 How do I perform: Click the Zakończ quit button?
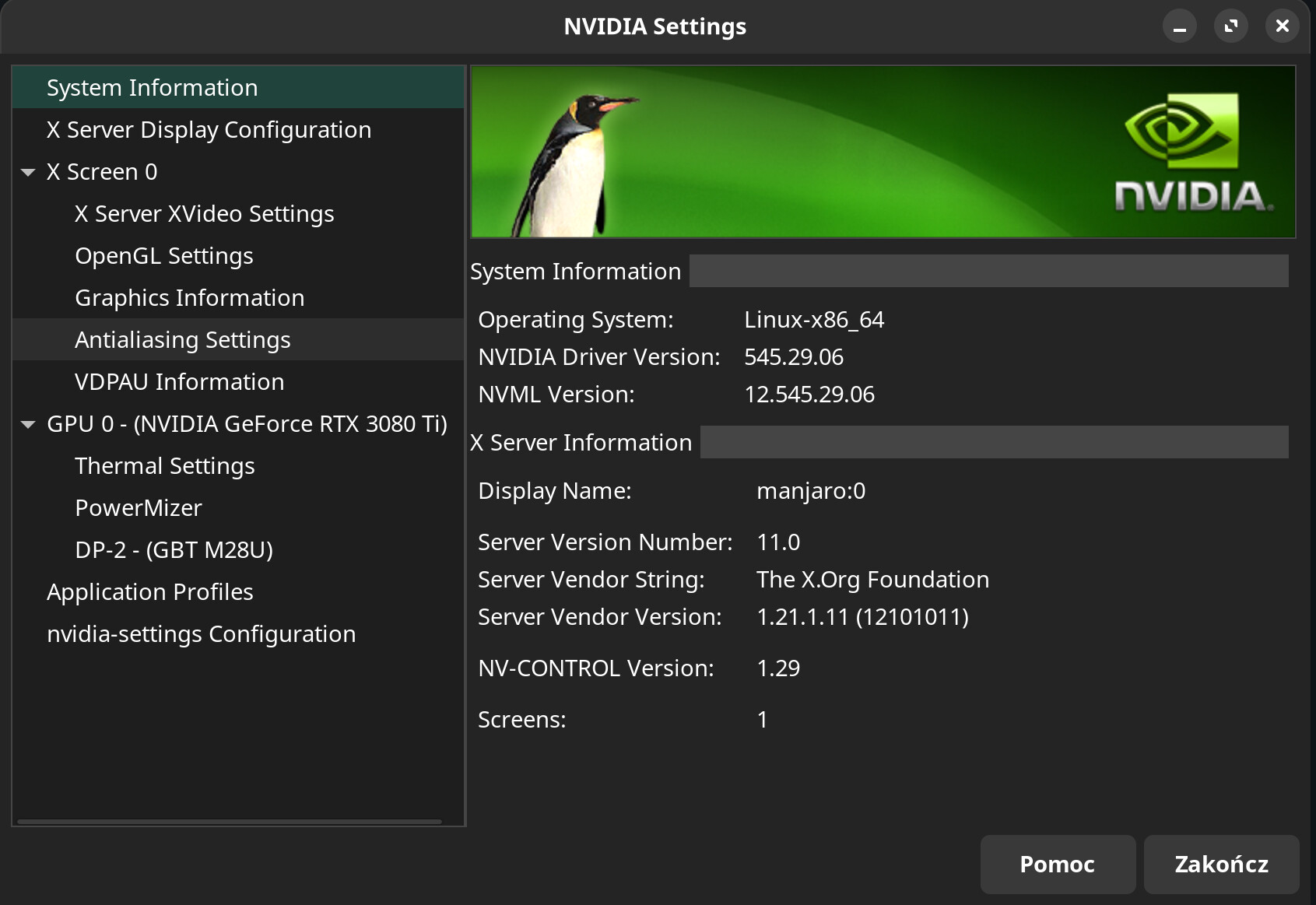click(1220, 865)
